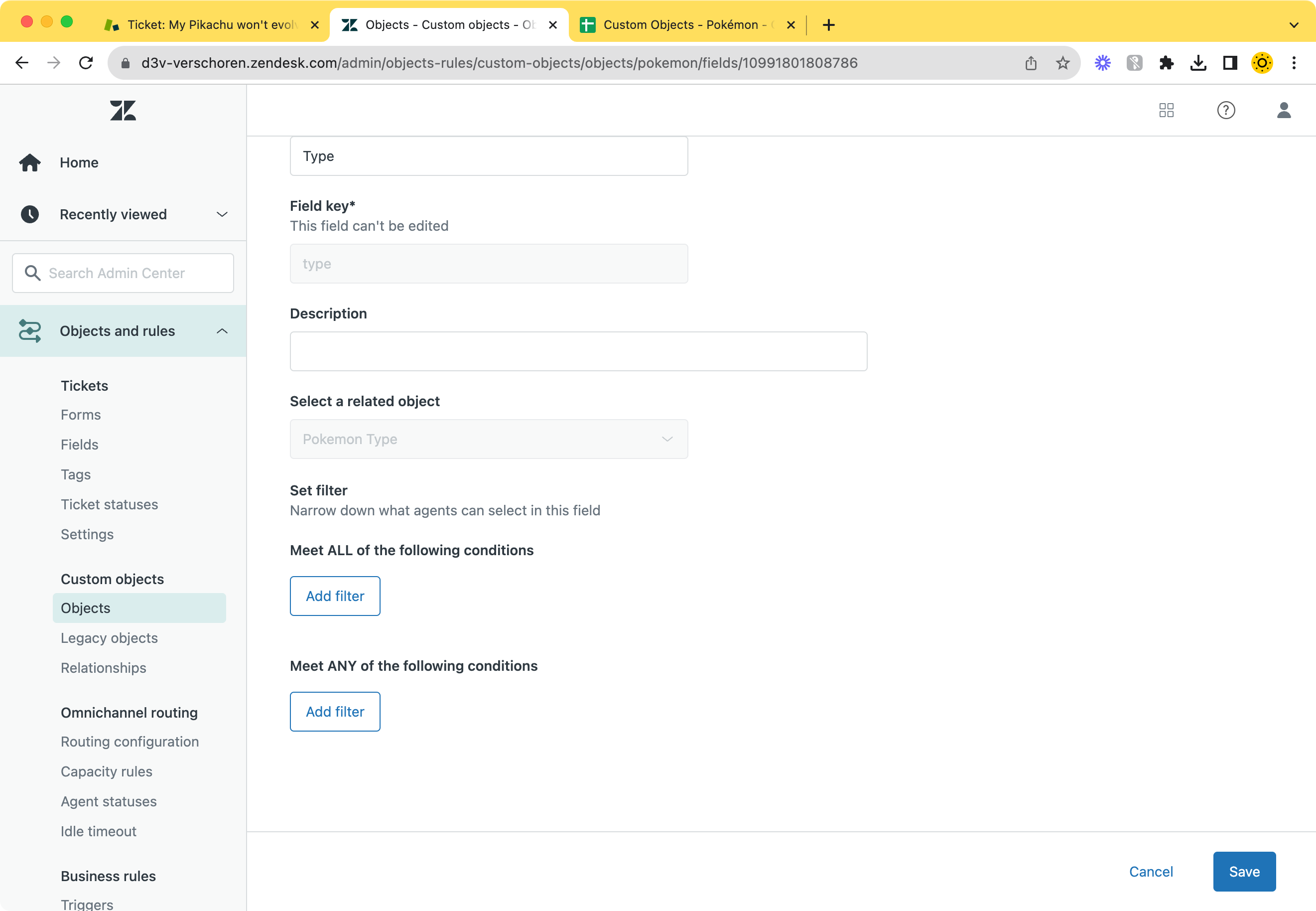
Task: Click the Recently viewed clock icon
Action: pos(30,214)
